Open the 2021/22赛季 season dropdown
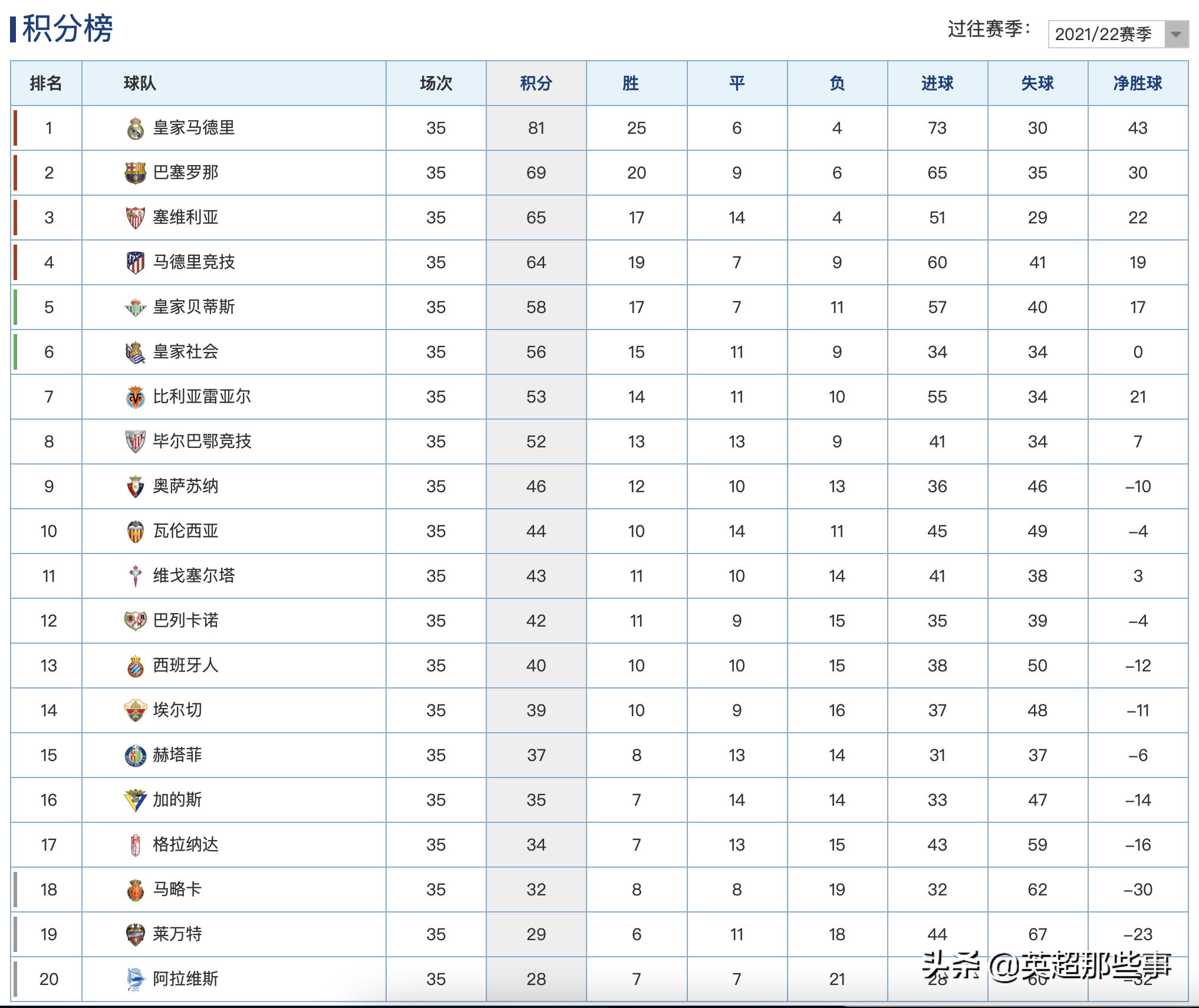 1118,34
